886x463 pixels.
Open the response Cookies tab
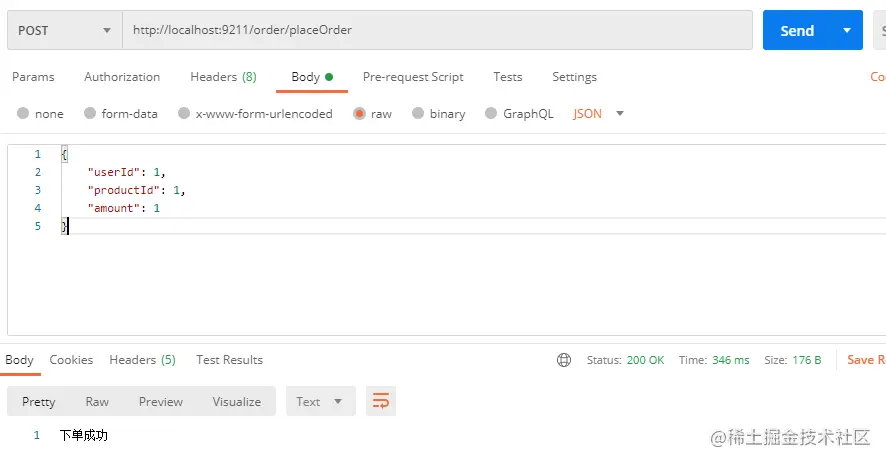pyautogui.click(x=71, y=360)
